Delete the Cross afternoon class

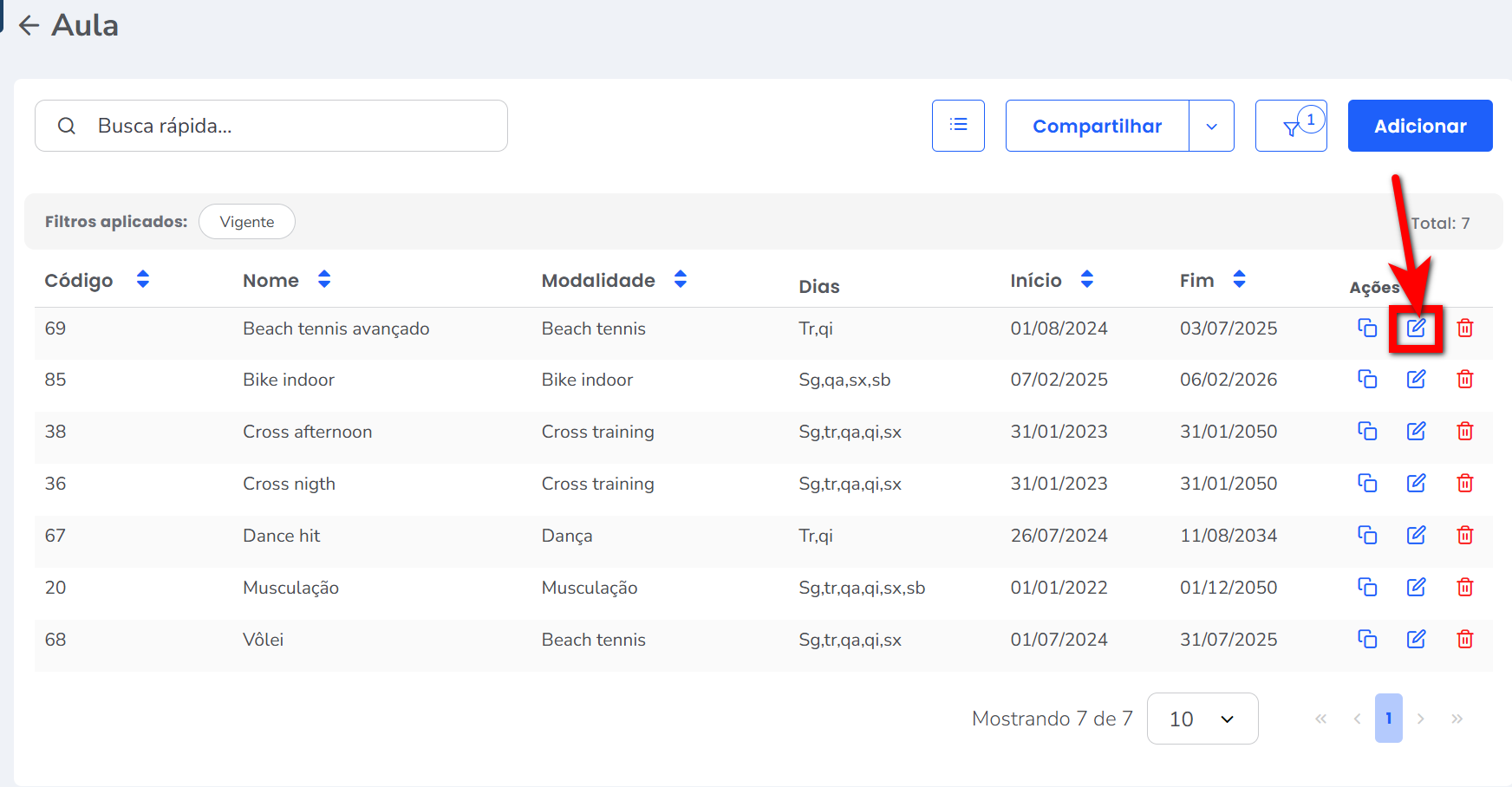[1465, 431]
